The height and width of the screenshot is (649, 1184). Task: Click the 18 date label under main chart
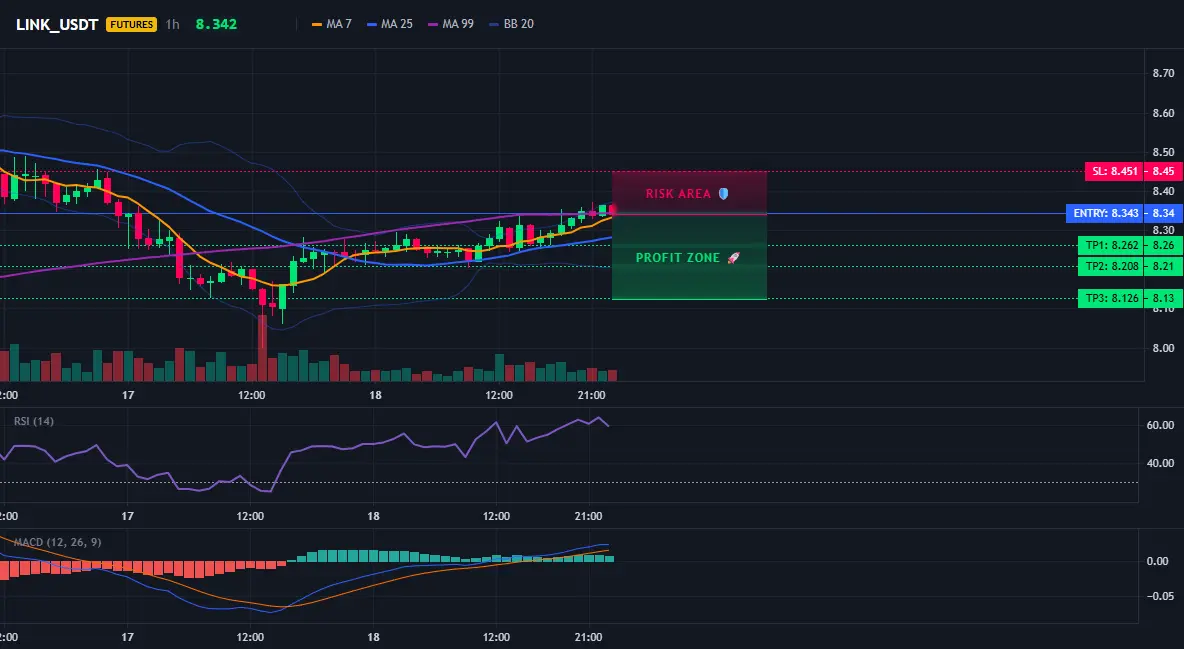point(375,395)
